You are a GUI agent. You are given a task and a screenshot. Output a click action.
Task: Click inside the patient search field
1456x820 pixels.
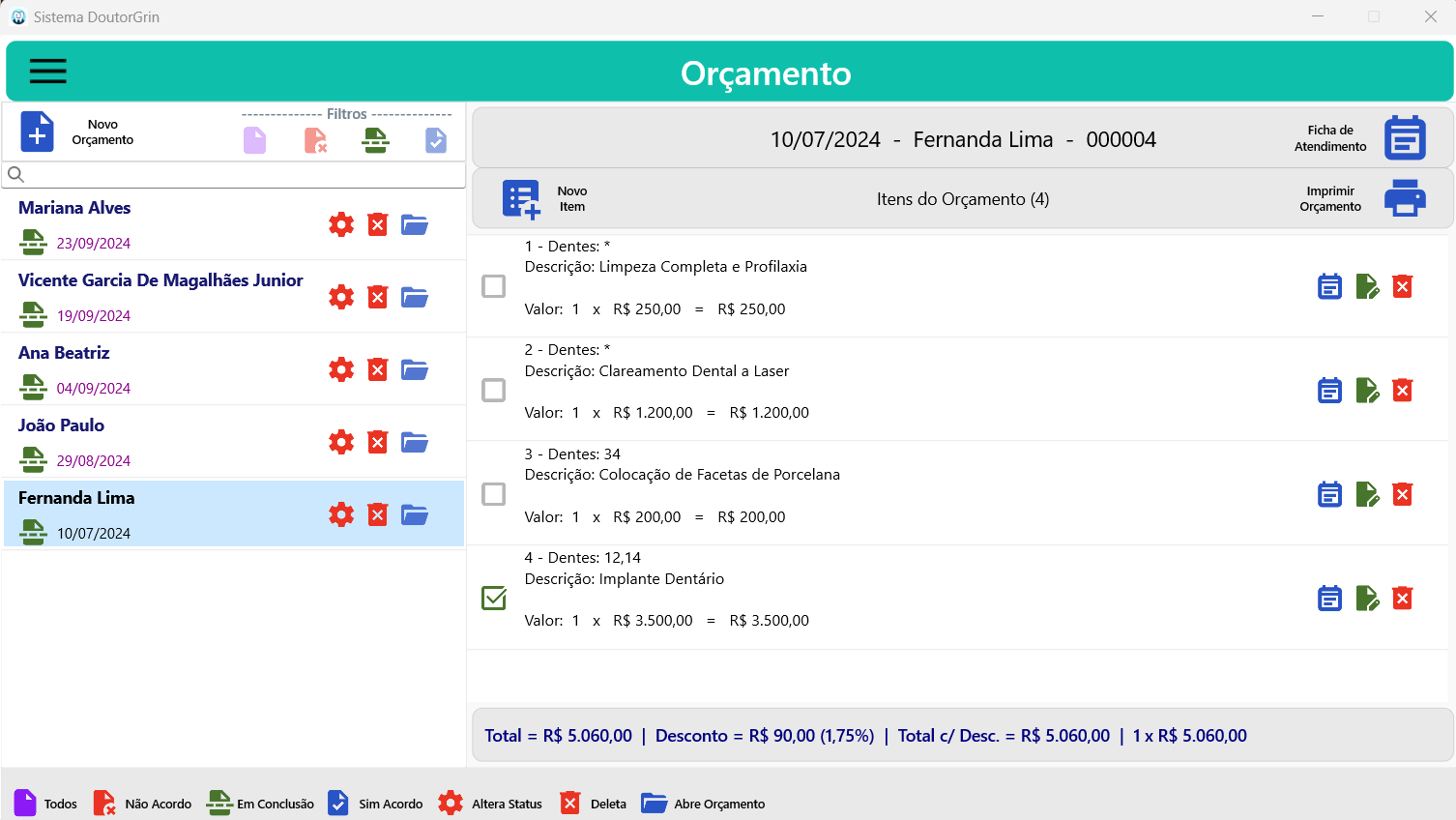point(232,175)
